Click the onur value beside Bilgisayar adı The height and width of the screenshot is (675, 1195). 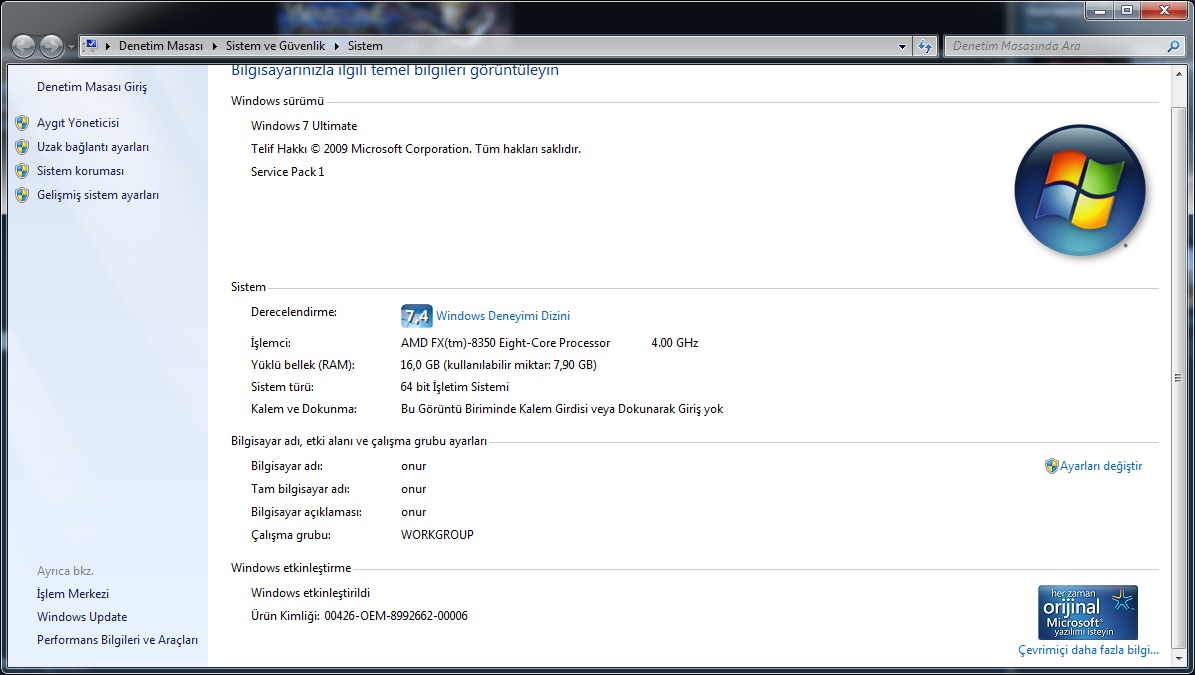[414, 466]
